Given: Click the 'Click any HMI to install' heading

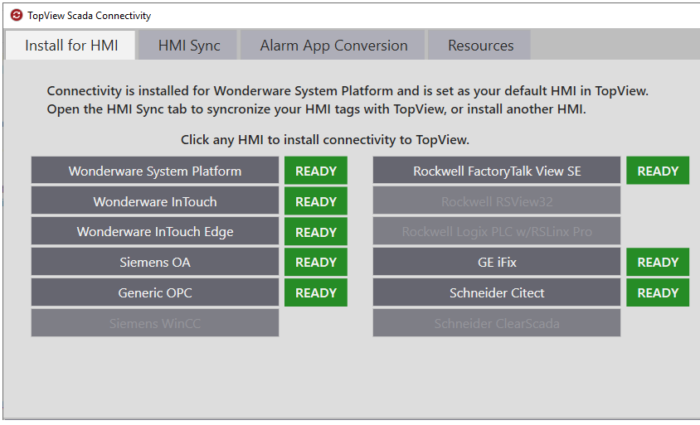Looking at the screenshot, I should coord(325,140).
